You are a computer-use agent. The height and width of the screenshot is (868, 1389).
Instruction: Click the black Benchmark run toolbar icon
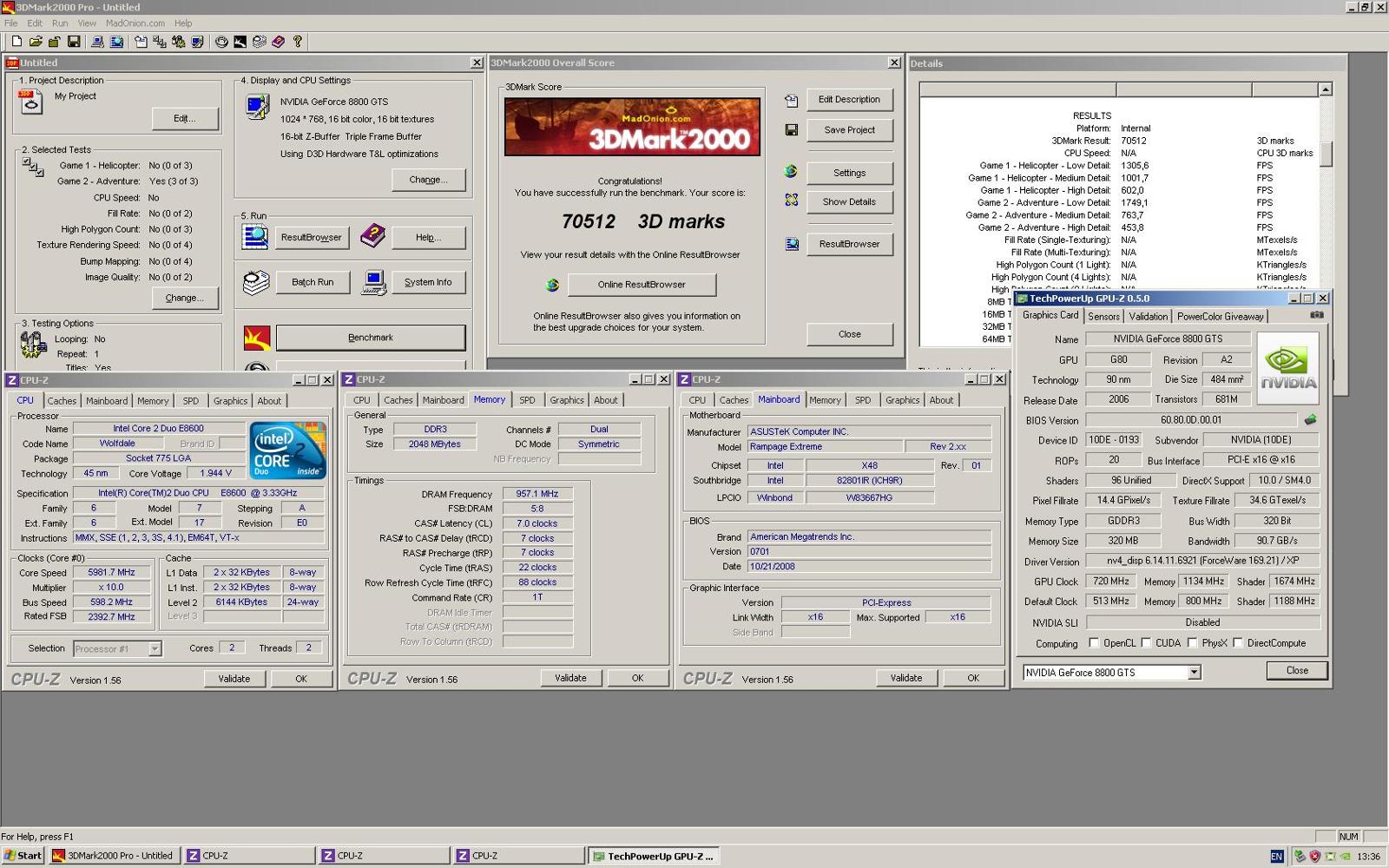[x=240, y=41]
